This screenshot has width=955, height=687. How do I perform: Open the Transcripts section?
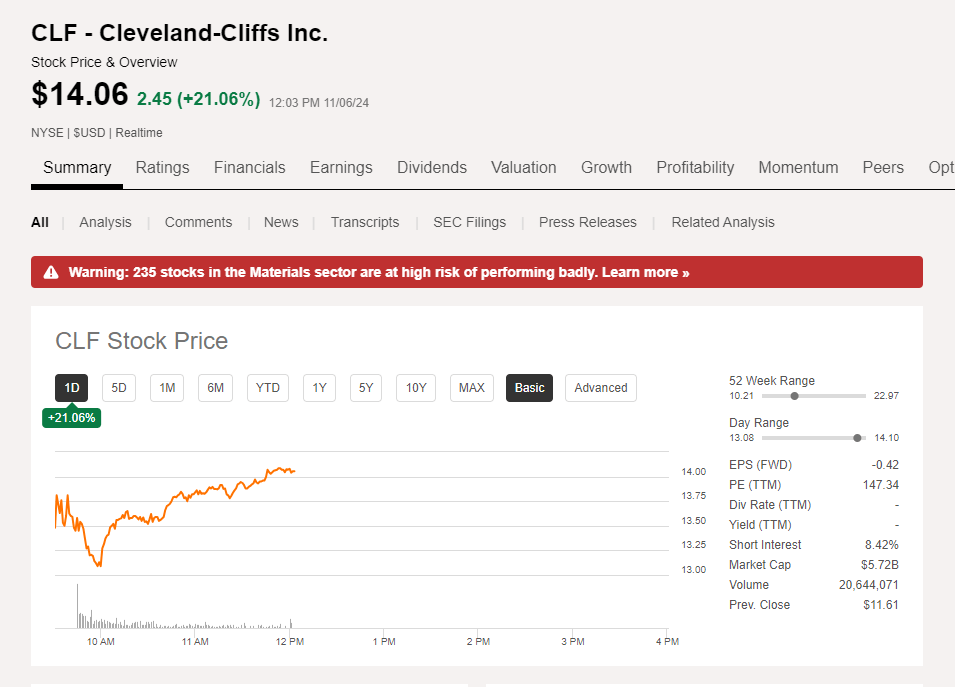pos(364,222)
